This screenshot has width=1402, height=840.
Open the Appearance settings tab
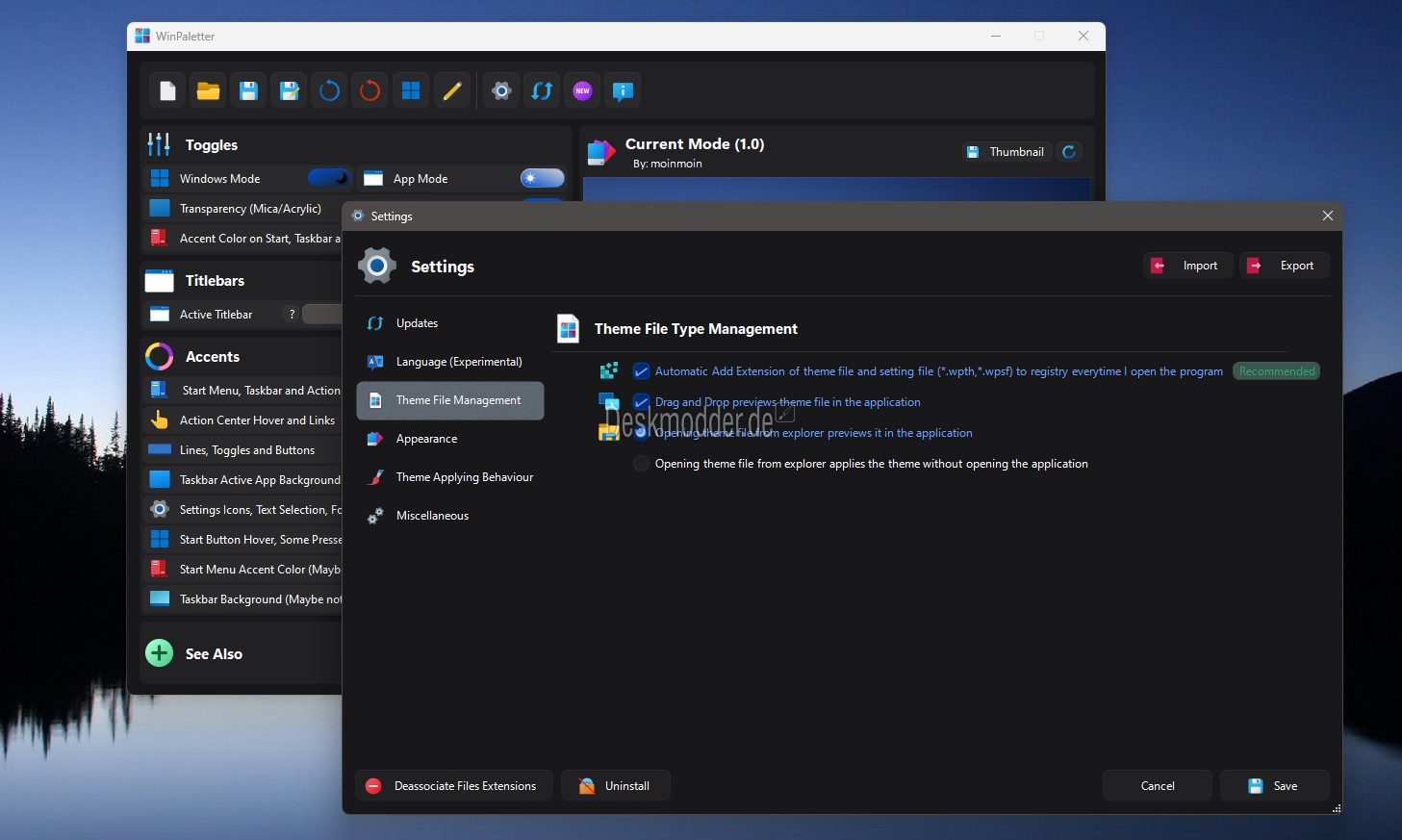tap(450, 439)
